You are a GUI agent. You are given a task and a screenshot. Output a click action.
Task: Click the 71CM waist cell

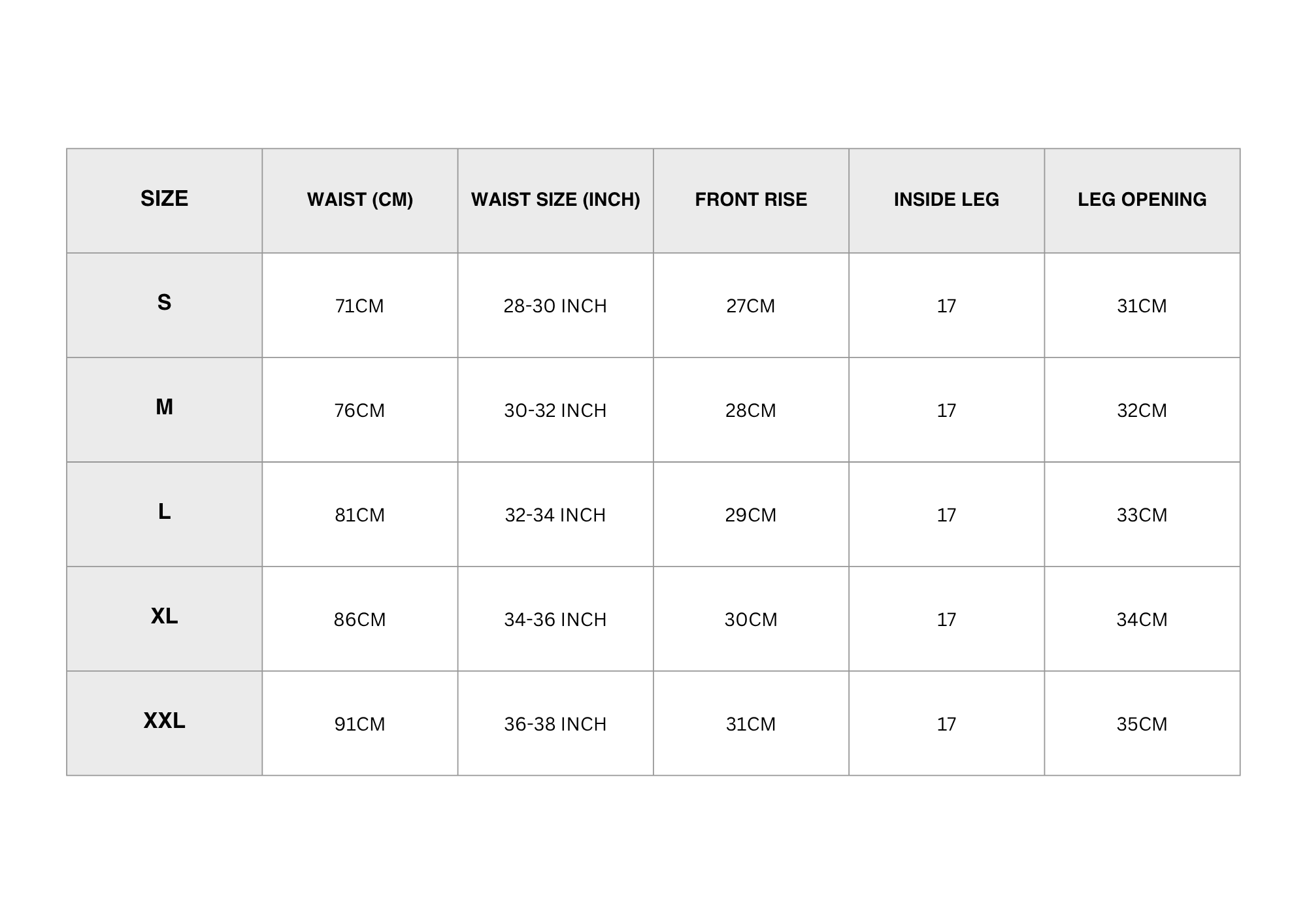(359, 306)
